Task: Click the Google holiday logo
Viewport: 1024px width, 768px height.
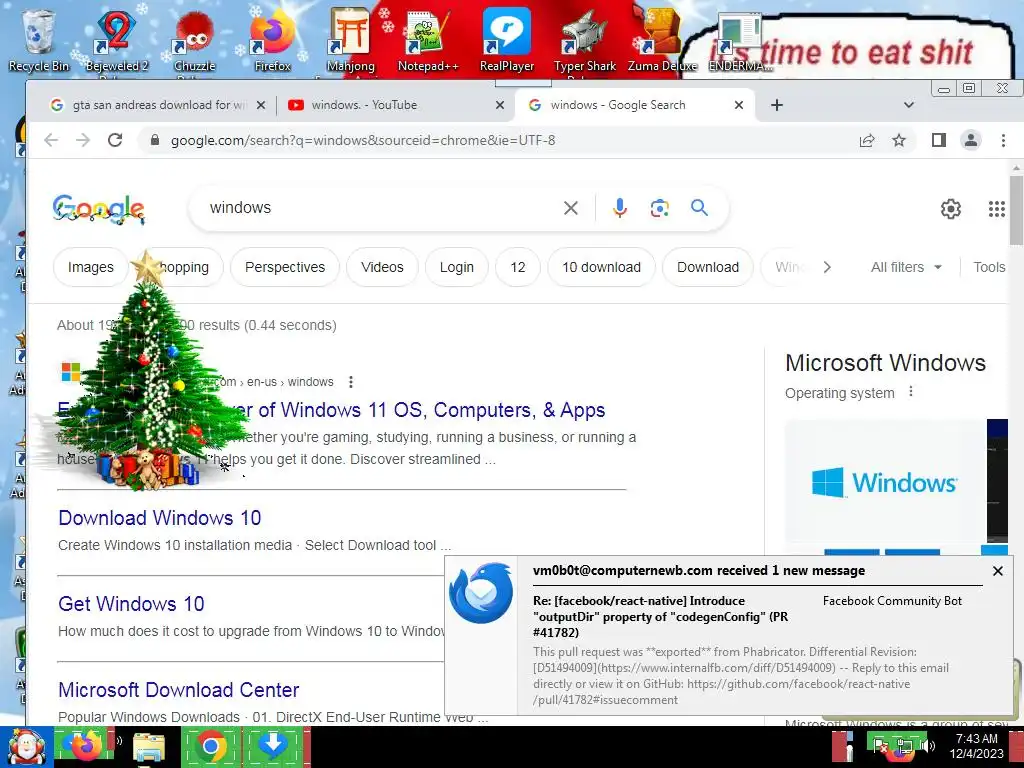Action: click(99, 209)
